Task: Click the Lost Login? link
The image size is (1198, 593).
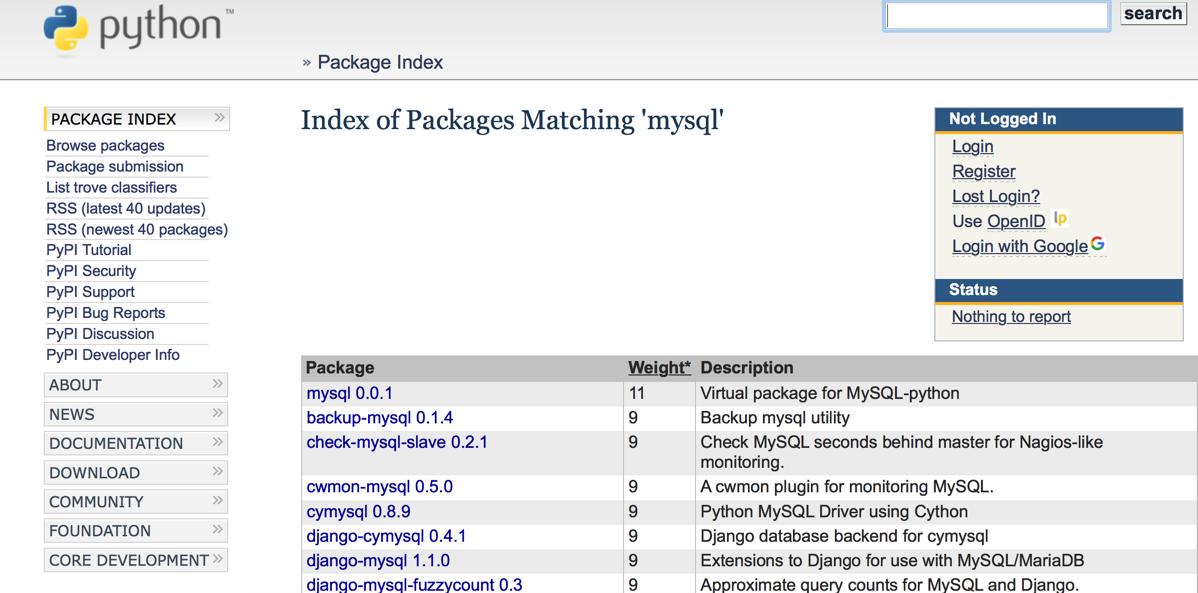Action: 996,196
